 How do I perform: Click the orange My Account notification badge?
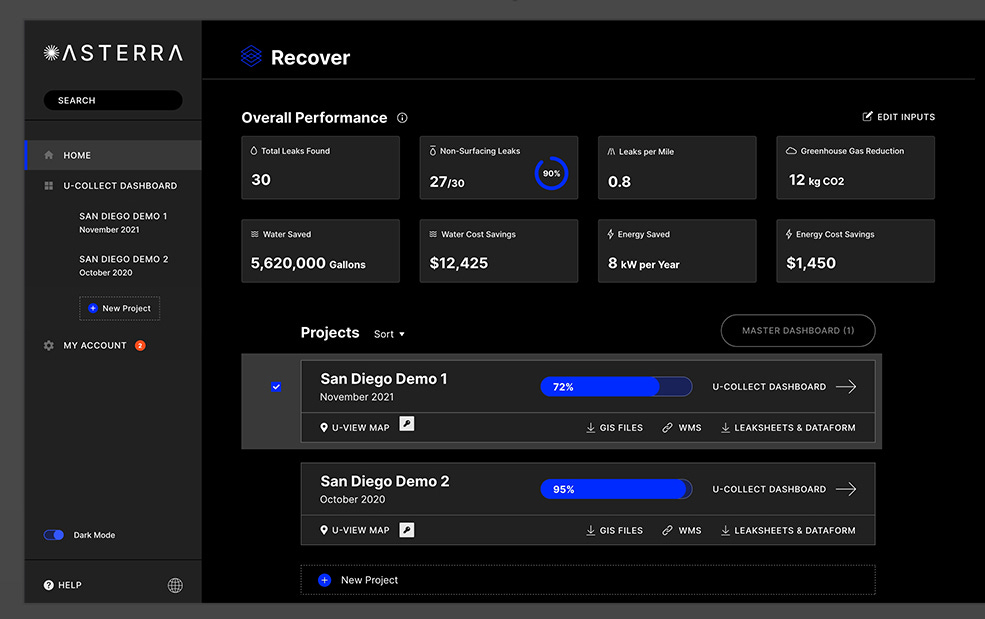pyautogui.click(x=140, y=346)
